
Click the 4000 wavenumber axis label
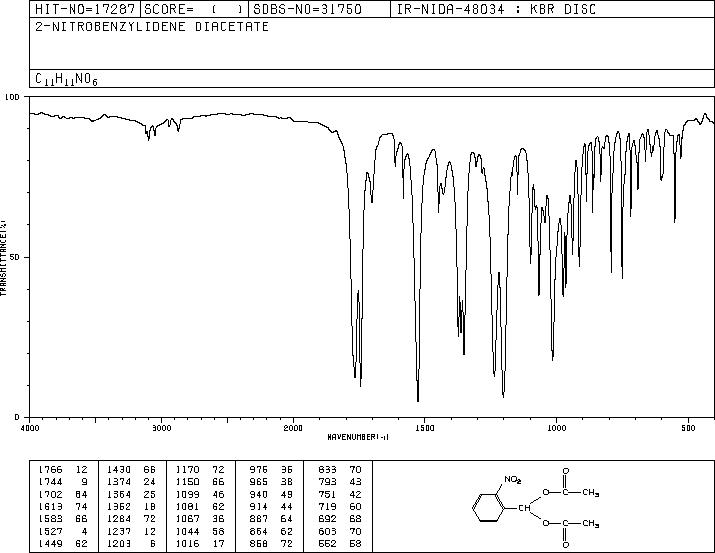point(30,428)
